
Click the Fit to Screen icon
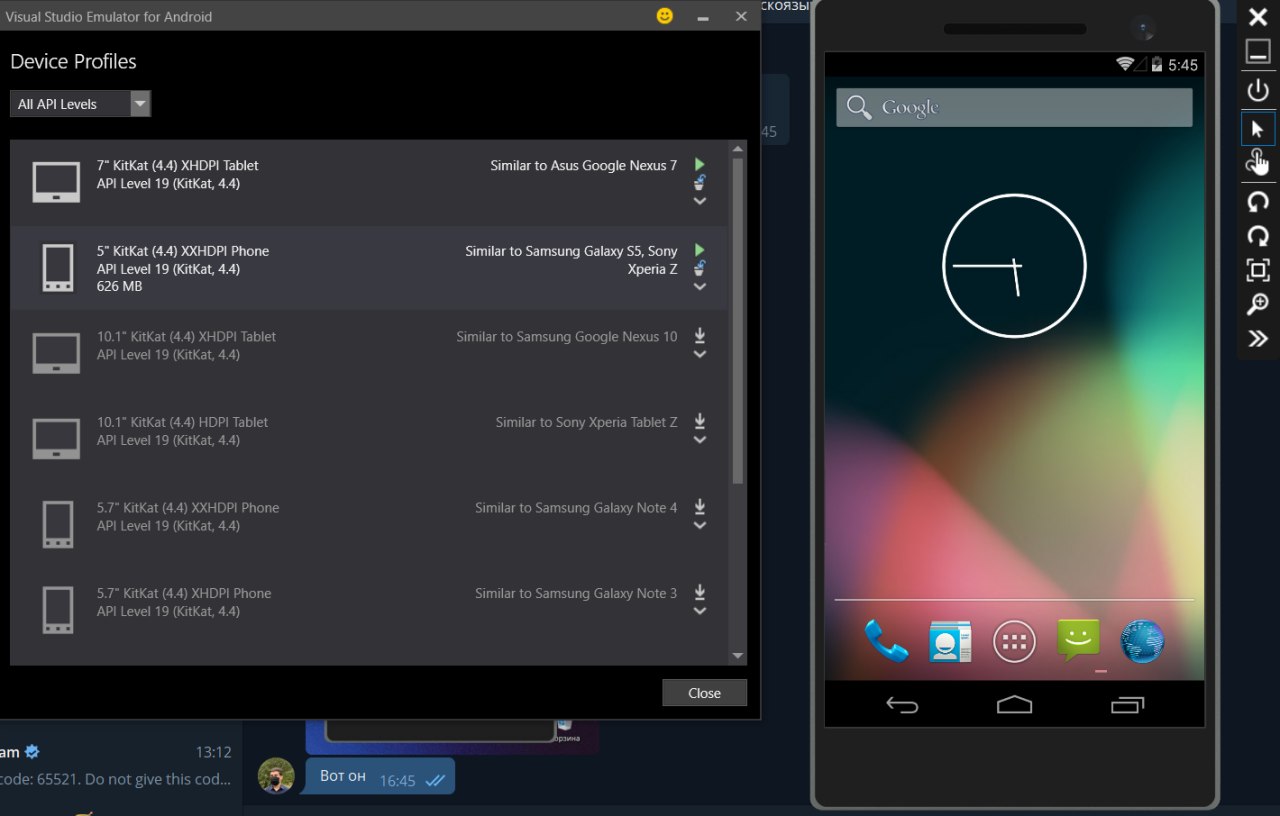(1258, 270)
